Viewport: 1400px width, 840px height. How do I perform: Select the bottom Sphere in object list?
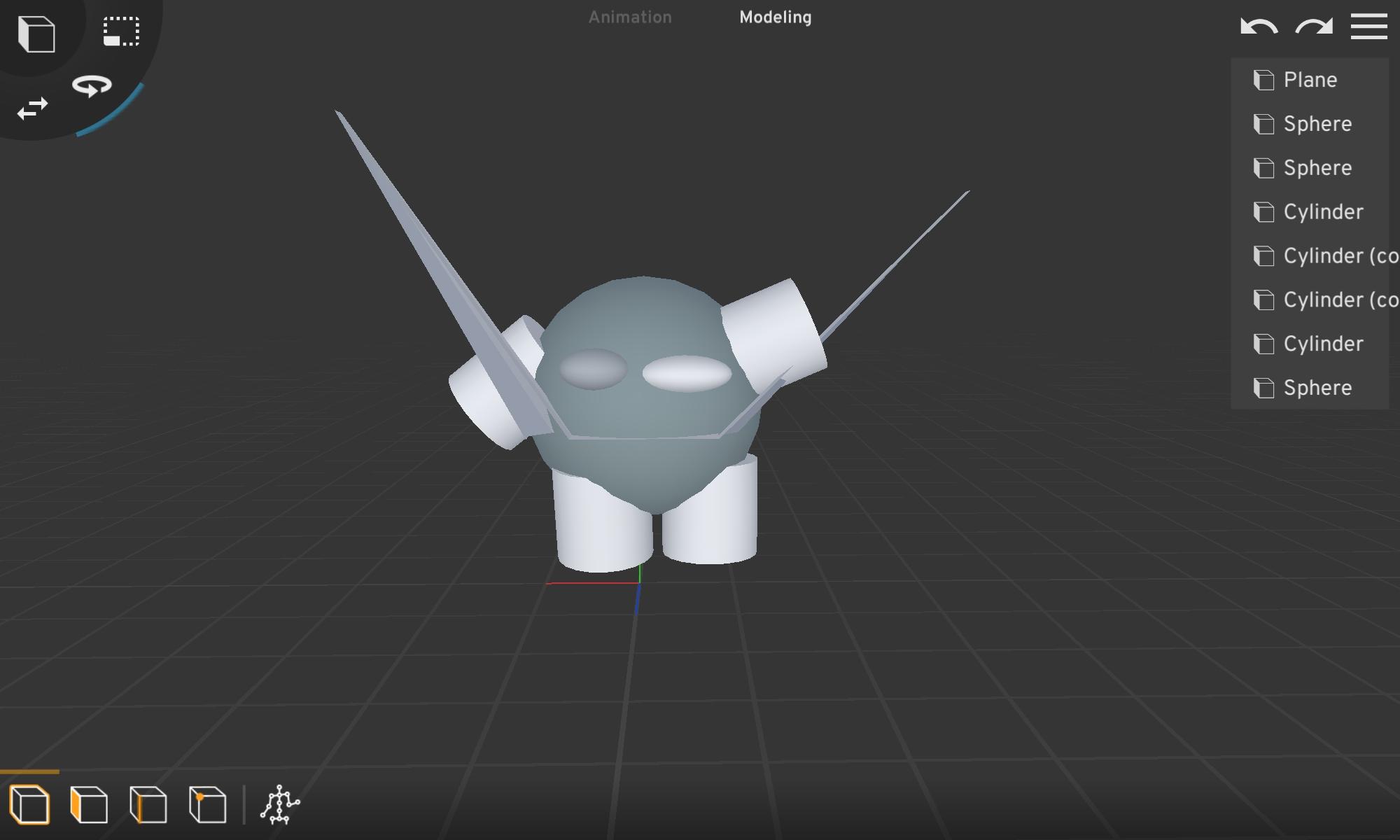1310,388
